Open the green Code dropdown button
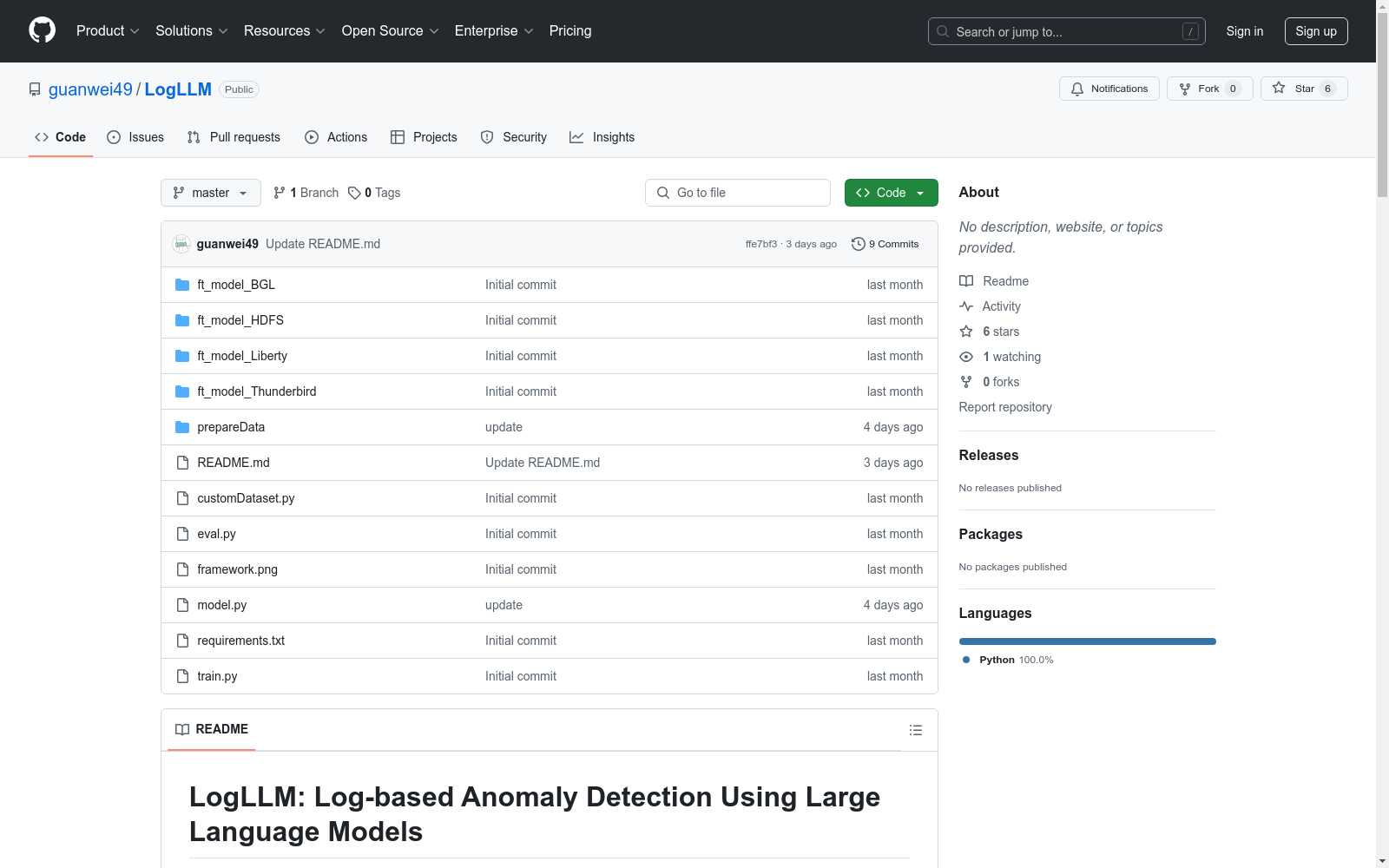Image resolution: width=1389 pixels, height=868 pixels. click(891, 193)
